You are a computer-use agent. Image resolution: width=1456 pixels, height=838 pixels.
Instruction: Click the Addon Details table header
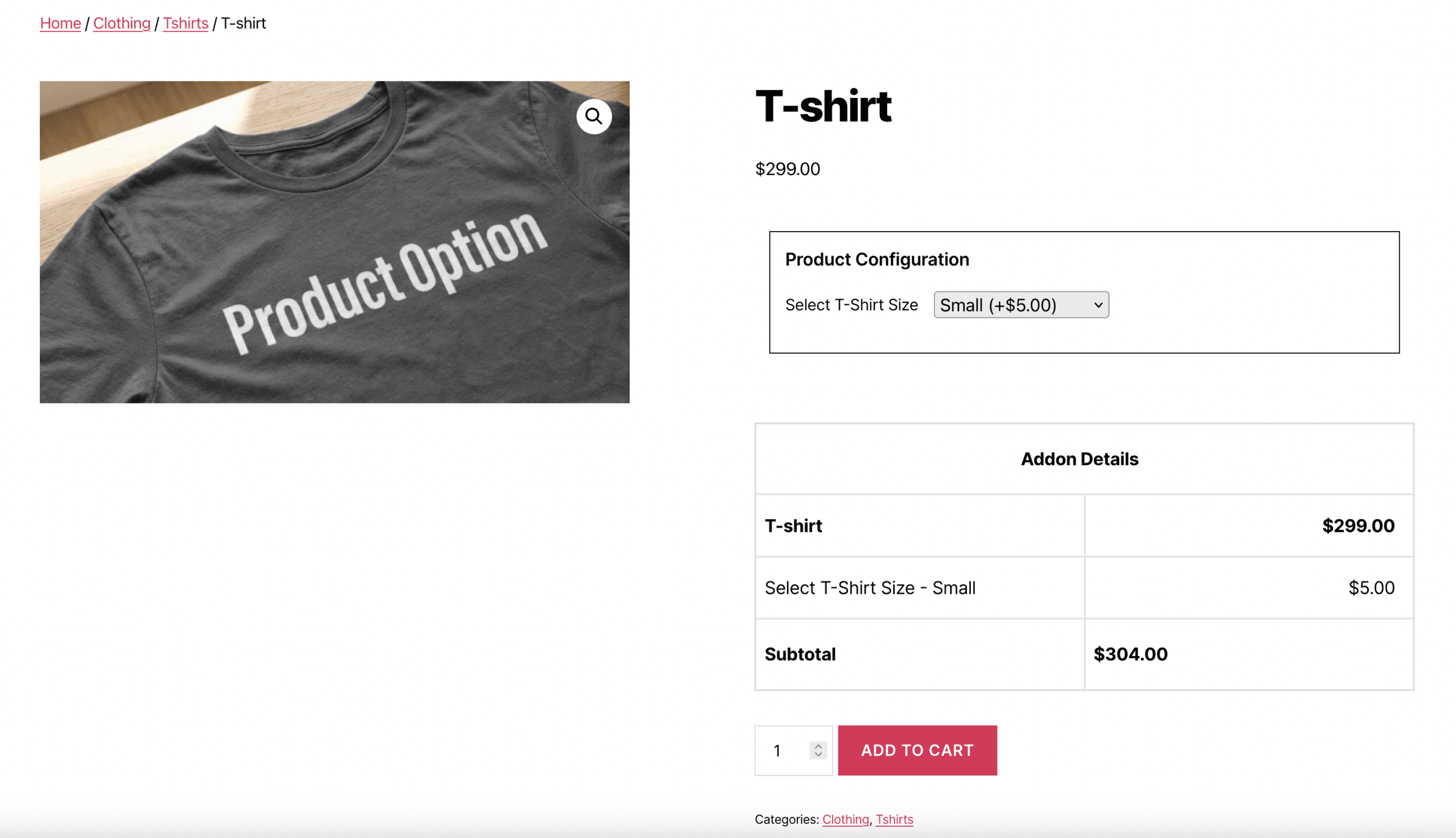click(1079, 459)
